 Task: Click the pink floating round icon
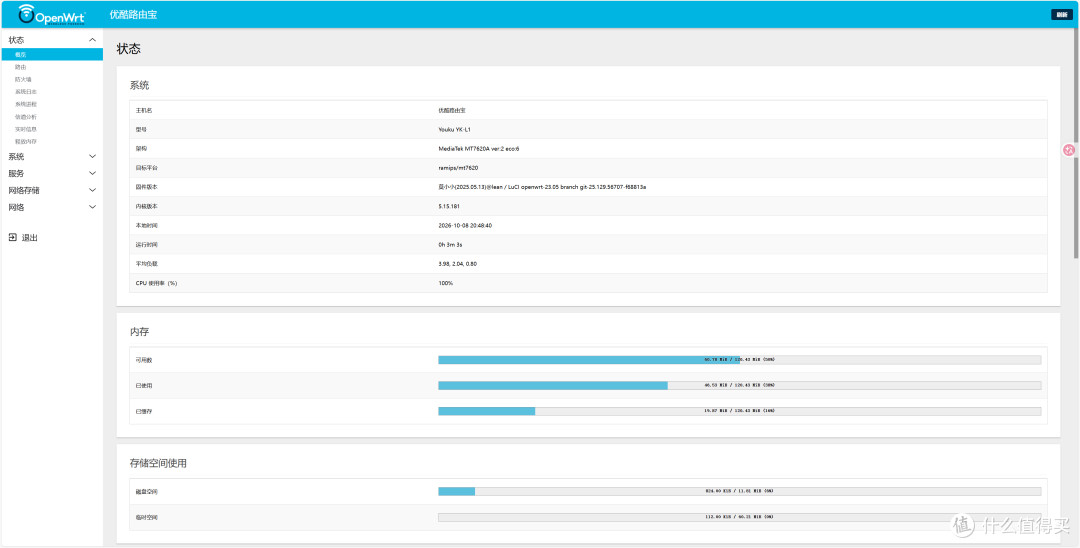[1069, 149]
